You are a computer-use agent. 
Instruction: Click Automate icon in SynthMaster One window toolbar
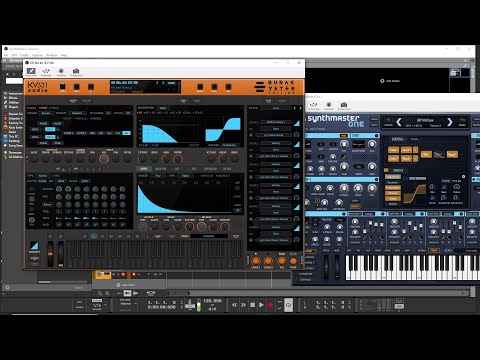[x=314, y=106]
